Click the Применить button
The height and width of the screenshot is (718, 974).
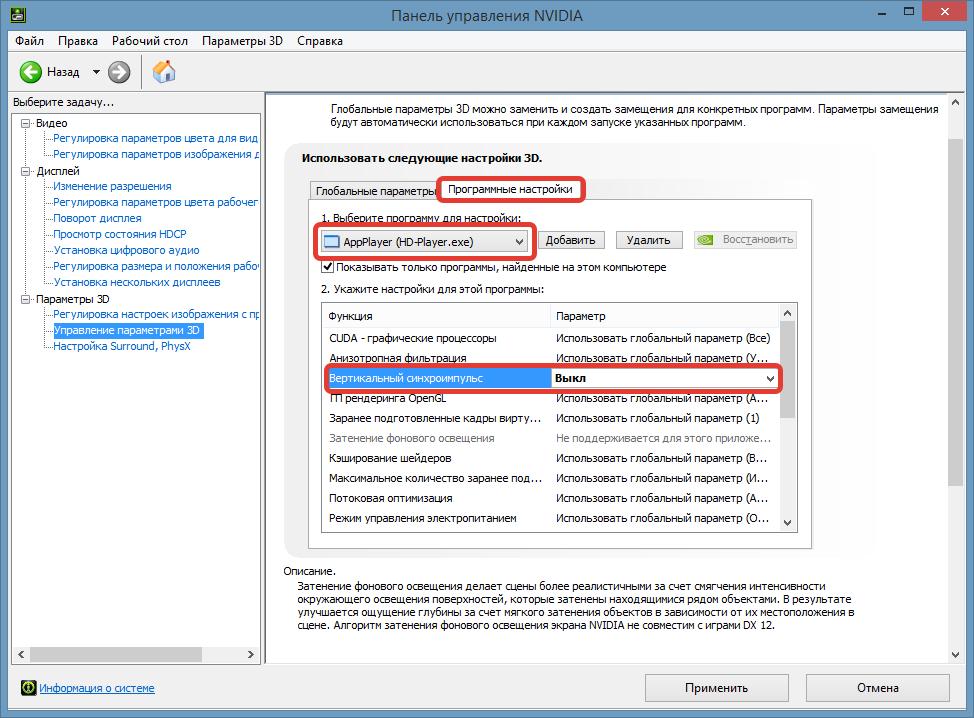point(716,688)
